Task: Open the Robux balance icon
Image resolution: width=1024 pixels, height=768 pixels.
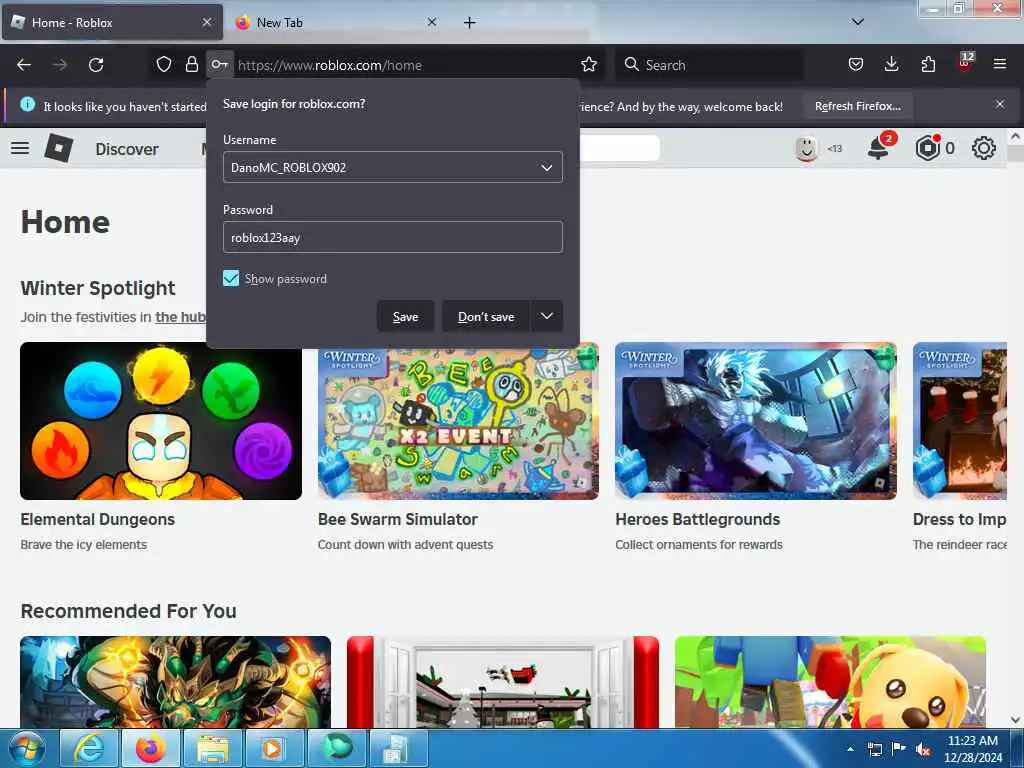Action: tap(928, 148)
